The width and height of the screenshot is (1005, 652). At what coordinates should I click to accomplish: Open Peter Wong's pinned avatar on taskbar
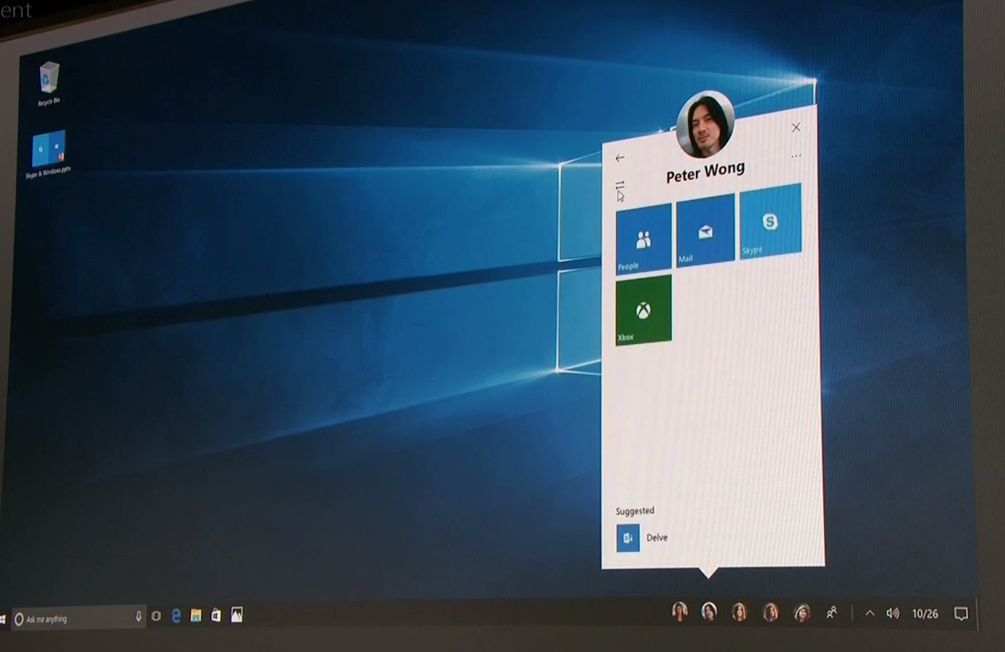tap(709, 612)
